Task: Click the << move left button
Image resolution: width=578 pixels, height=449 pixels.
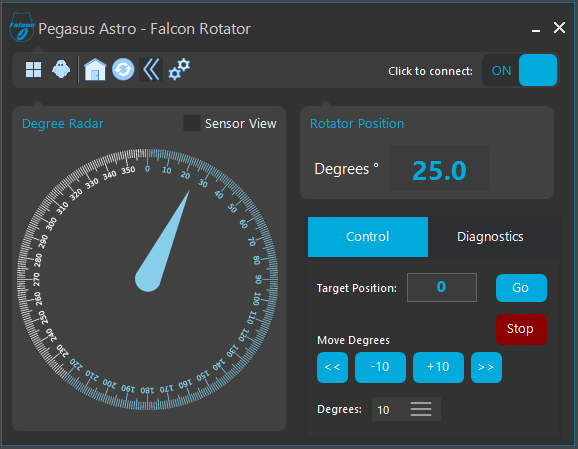Action: 332,367
